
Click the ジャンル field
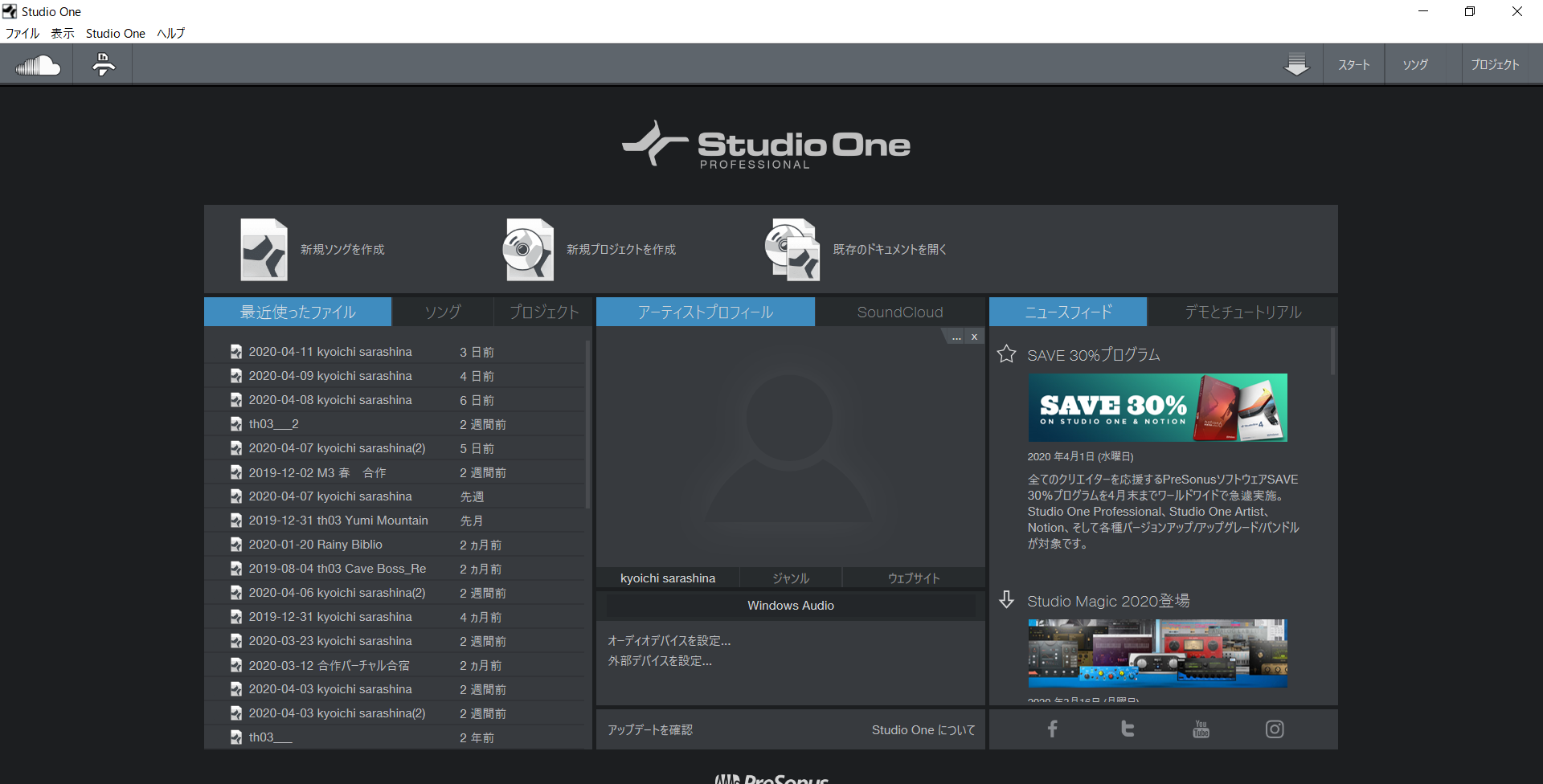pos(791,578)
